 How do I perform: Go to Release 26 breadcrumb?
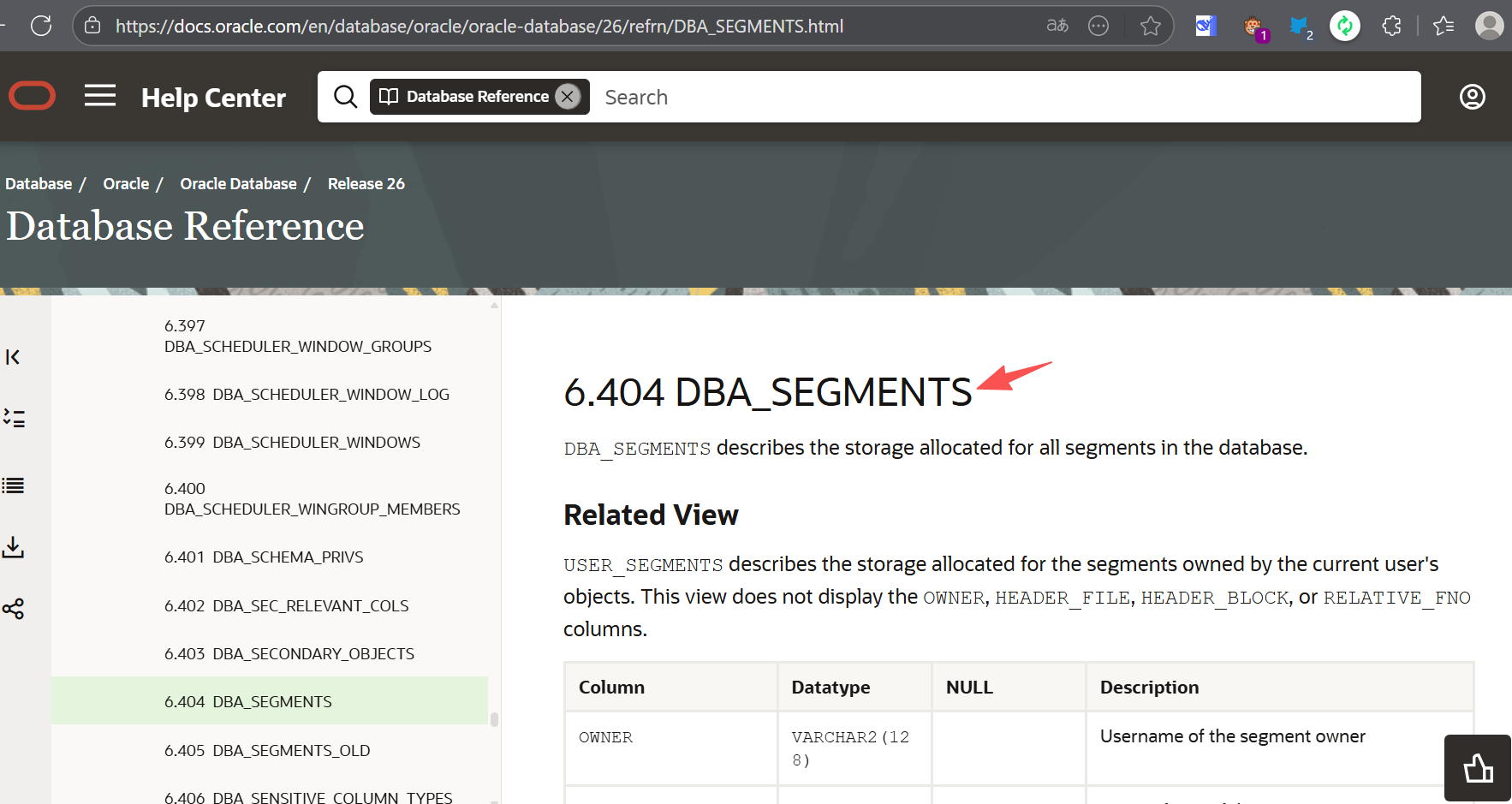[x=366, y=184]
